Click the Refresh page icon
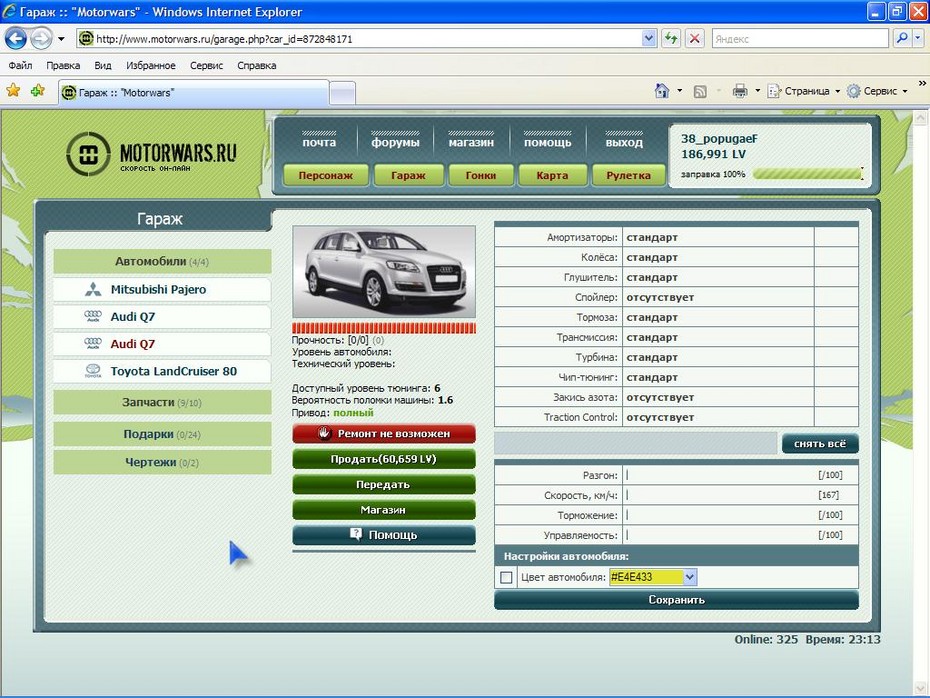930x698 pixels. pyautogui.click(x=671, y=39)
